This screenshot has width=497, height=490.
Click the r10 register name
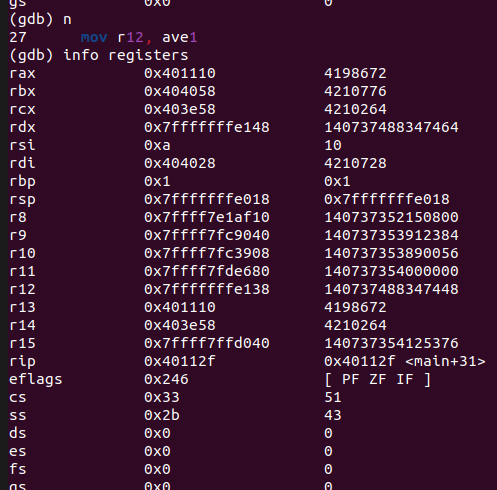coord(22,253)
